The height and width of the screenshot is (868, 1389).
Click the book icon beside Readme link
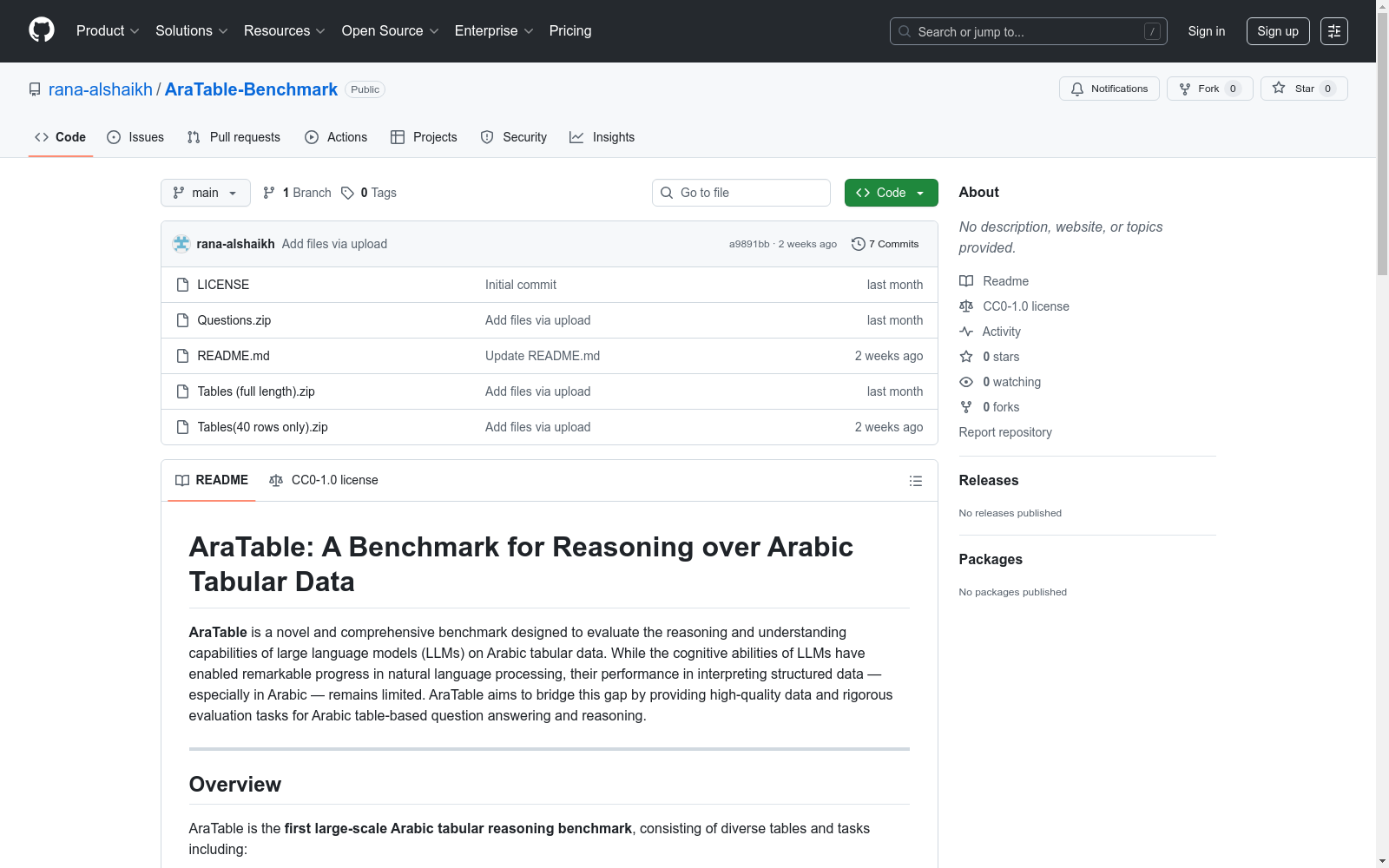(x=966, y=281)
